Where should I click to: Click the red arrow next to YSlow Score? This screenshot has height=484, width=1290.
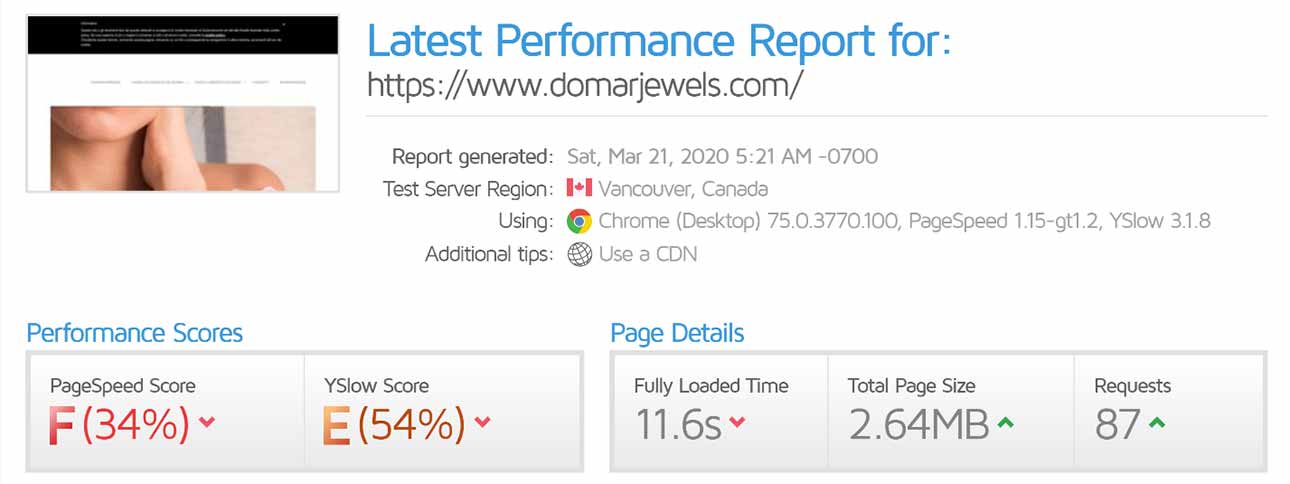pyautogui.click(x=482, y=423)
